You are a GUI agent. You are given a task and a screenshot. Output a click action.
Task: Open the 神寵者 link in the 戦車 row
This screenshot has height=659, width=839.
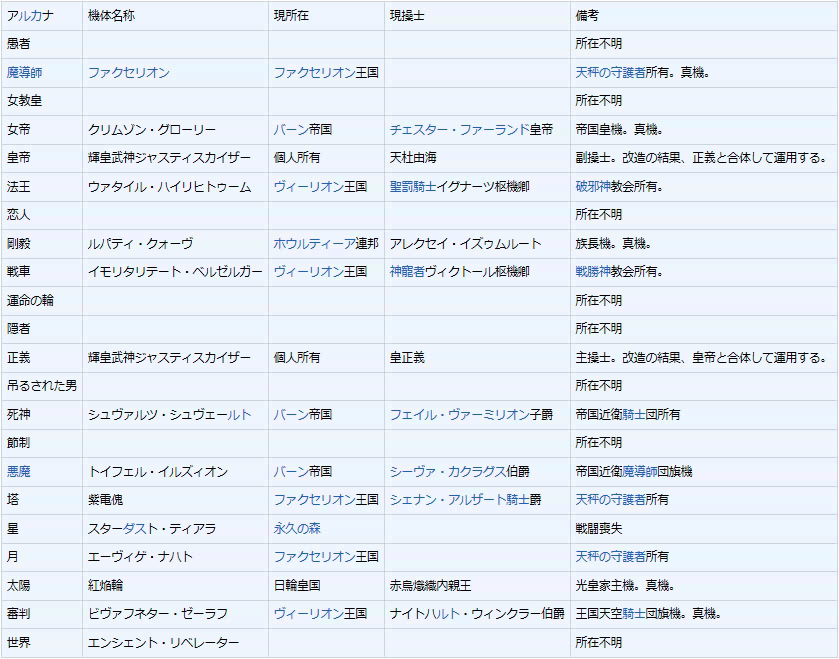408,272
